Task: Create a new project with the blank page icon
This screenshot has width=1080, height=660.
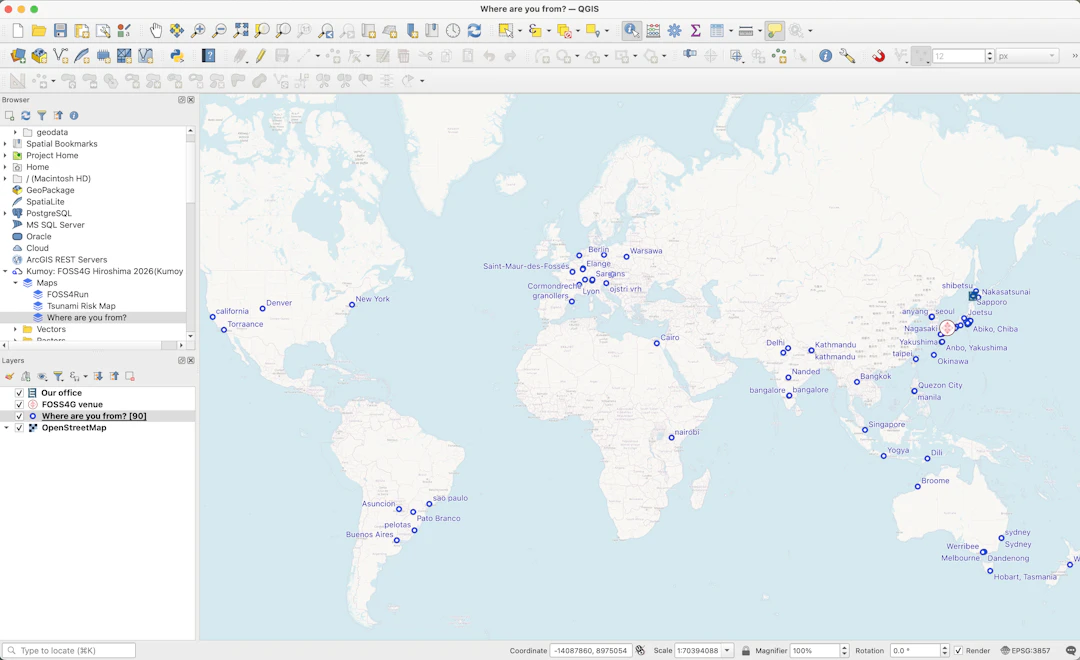Action: pyautogui.click(x=18, y=30)
